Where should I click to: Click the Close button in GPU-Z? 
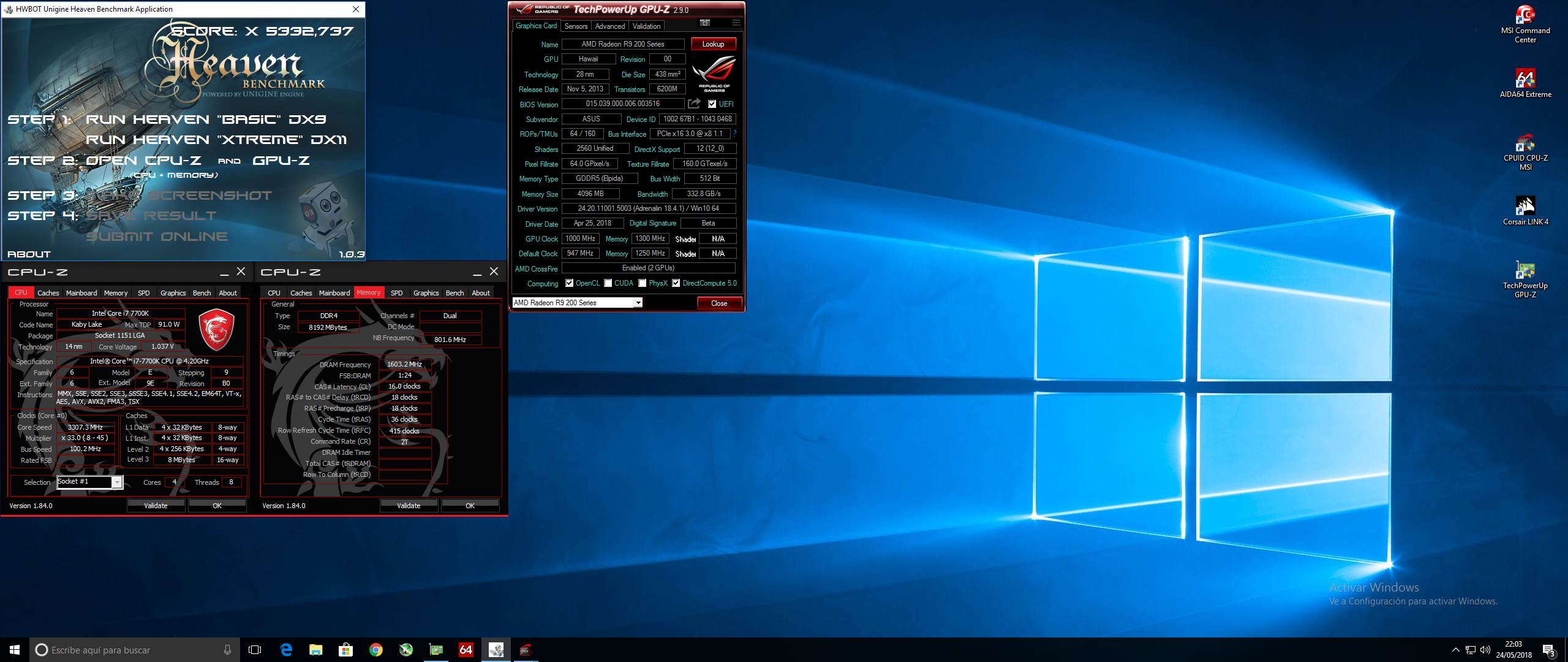[719, 303]
